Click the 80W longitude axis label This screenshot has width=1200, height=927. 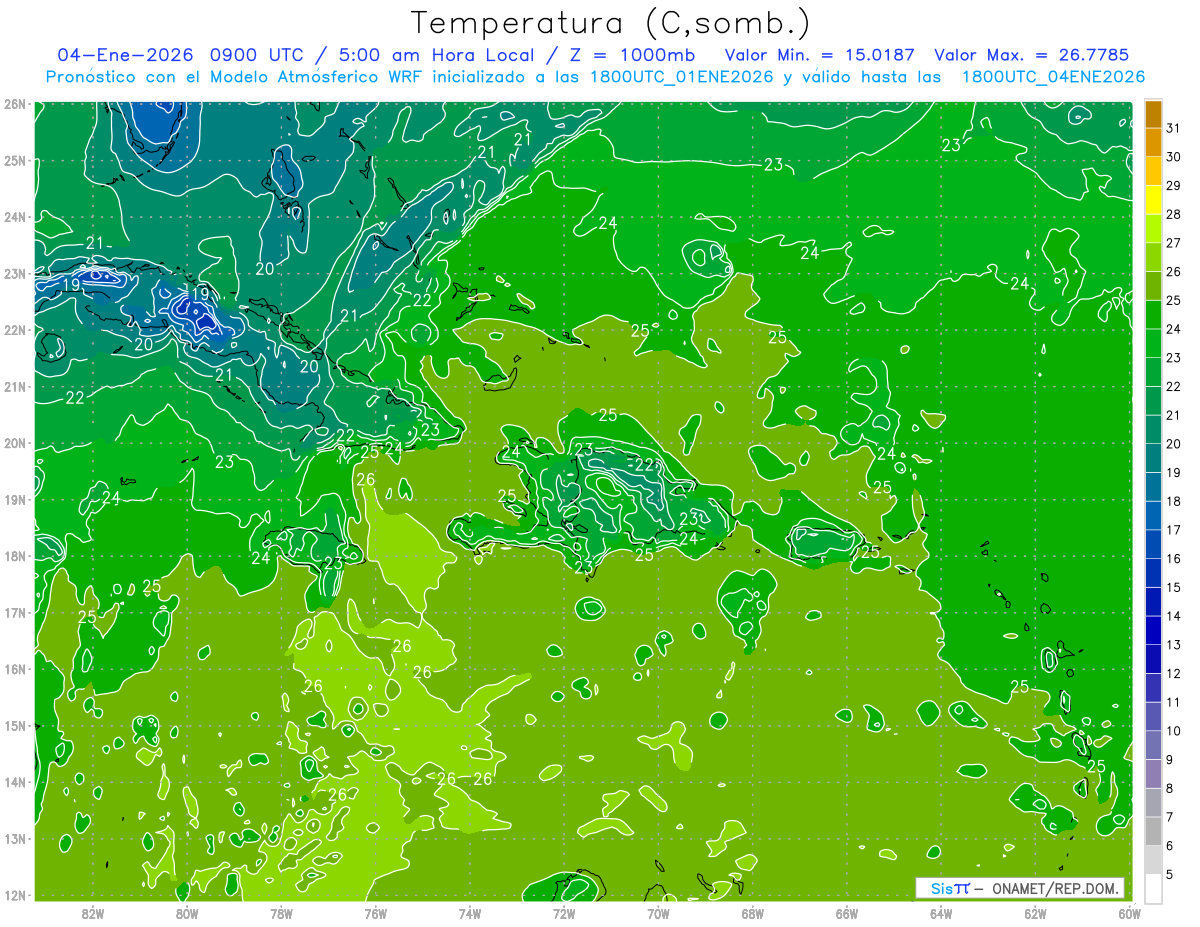187,912
